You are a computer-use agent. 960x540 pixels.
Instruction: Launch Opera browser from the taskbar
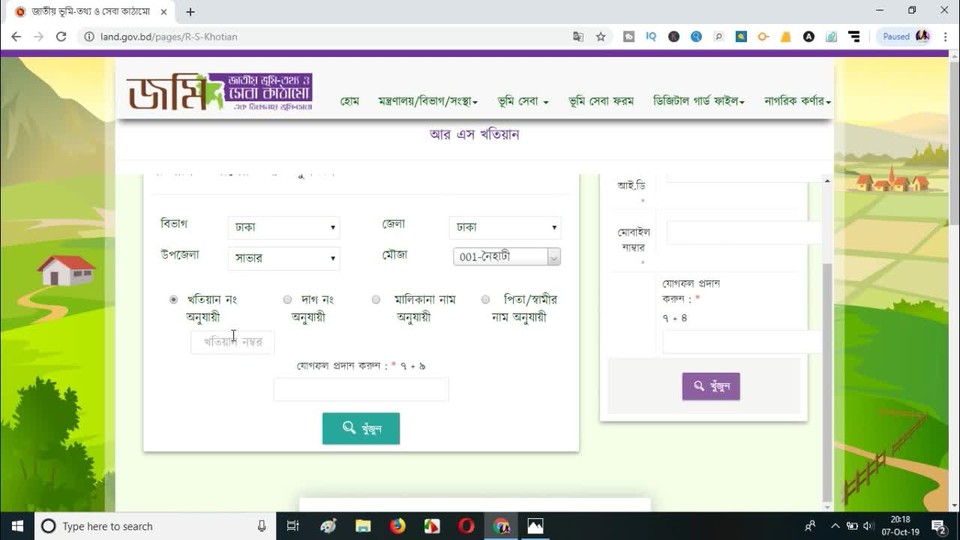pos(466,526)
